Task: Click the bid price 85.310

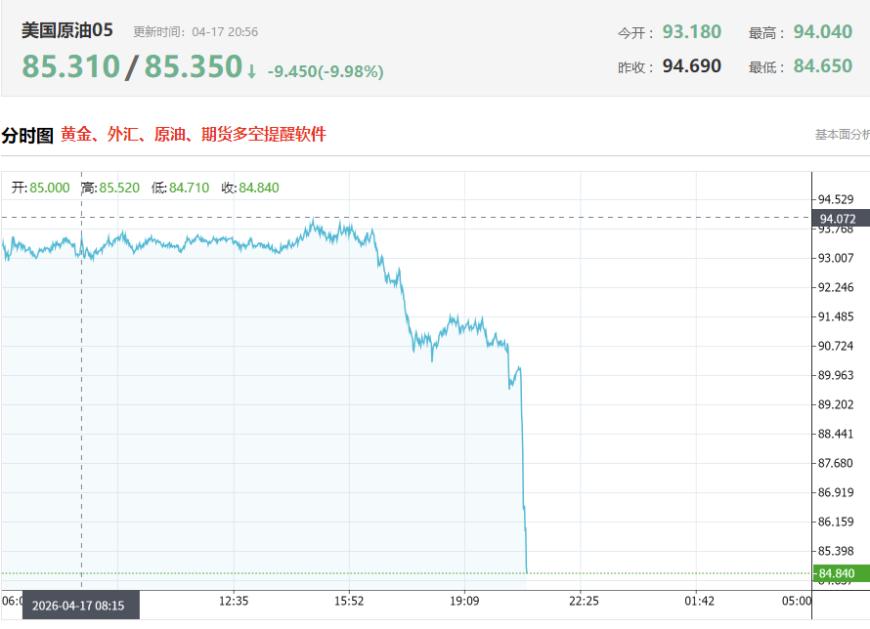Action: 70,67
